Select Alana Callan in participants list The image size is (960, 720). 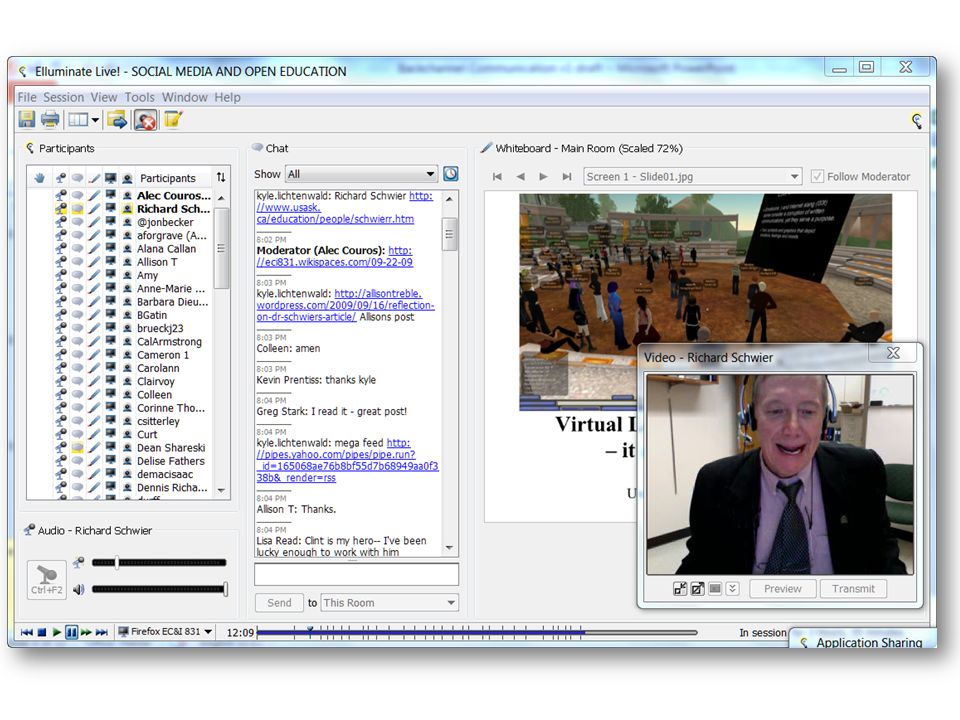coord(167,249)
